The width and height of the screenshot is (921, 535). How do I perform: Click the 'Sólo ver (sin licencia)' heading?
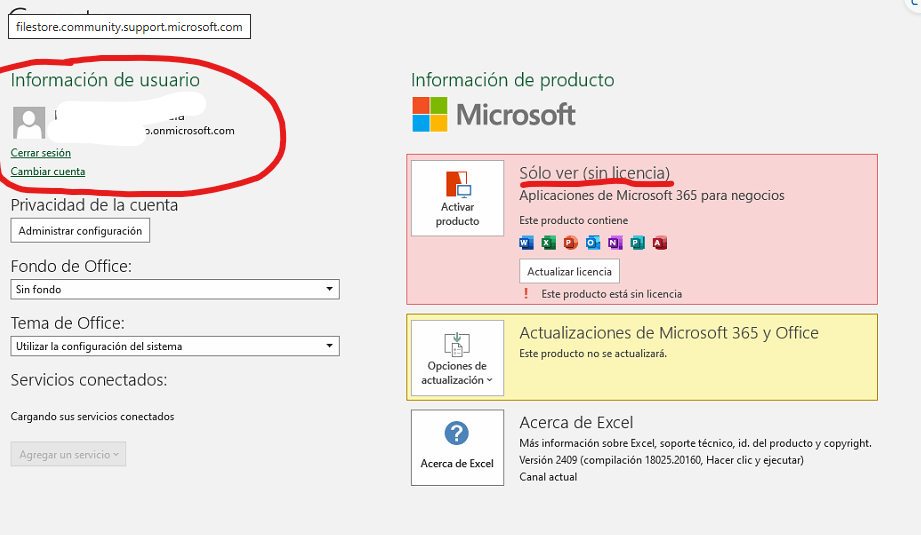[x=594, y=173]
